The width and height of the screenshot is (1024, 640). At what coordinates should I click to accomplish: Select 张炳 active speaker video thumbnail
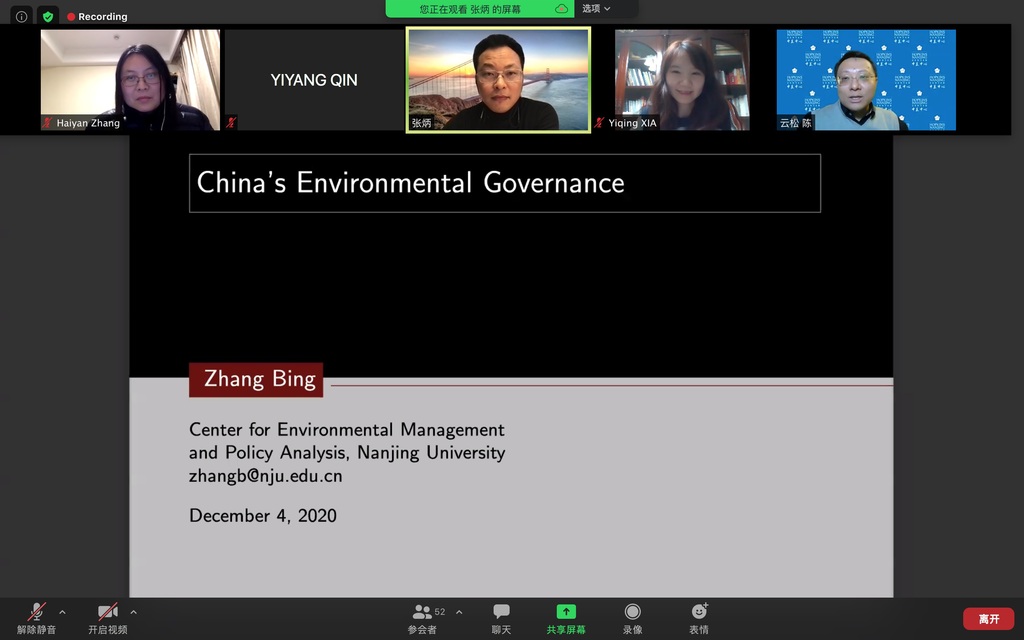click(x=498, y=80)
